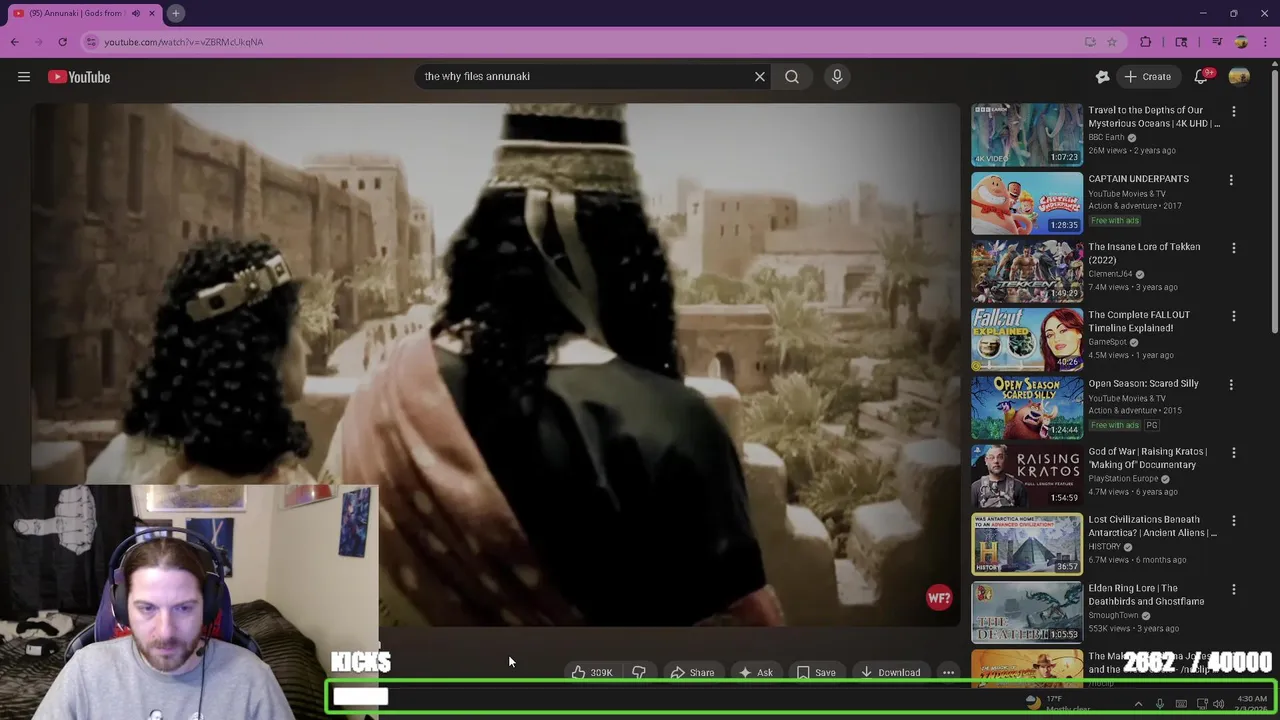Open Chrome three-dot menu

coord(1265,42)
